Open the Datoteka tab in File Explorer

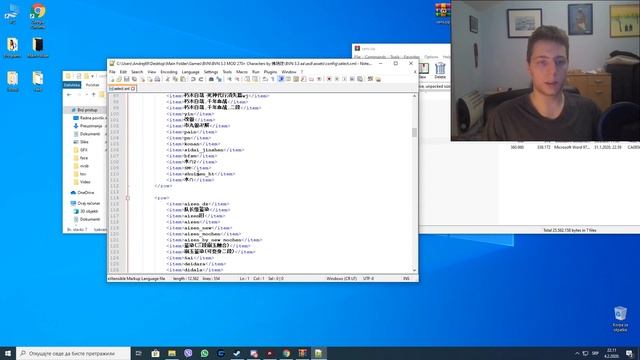72,85
